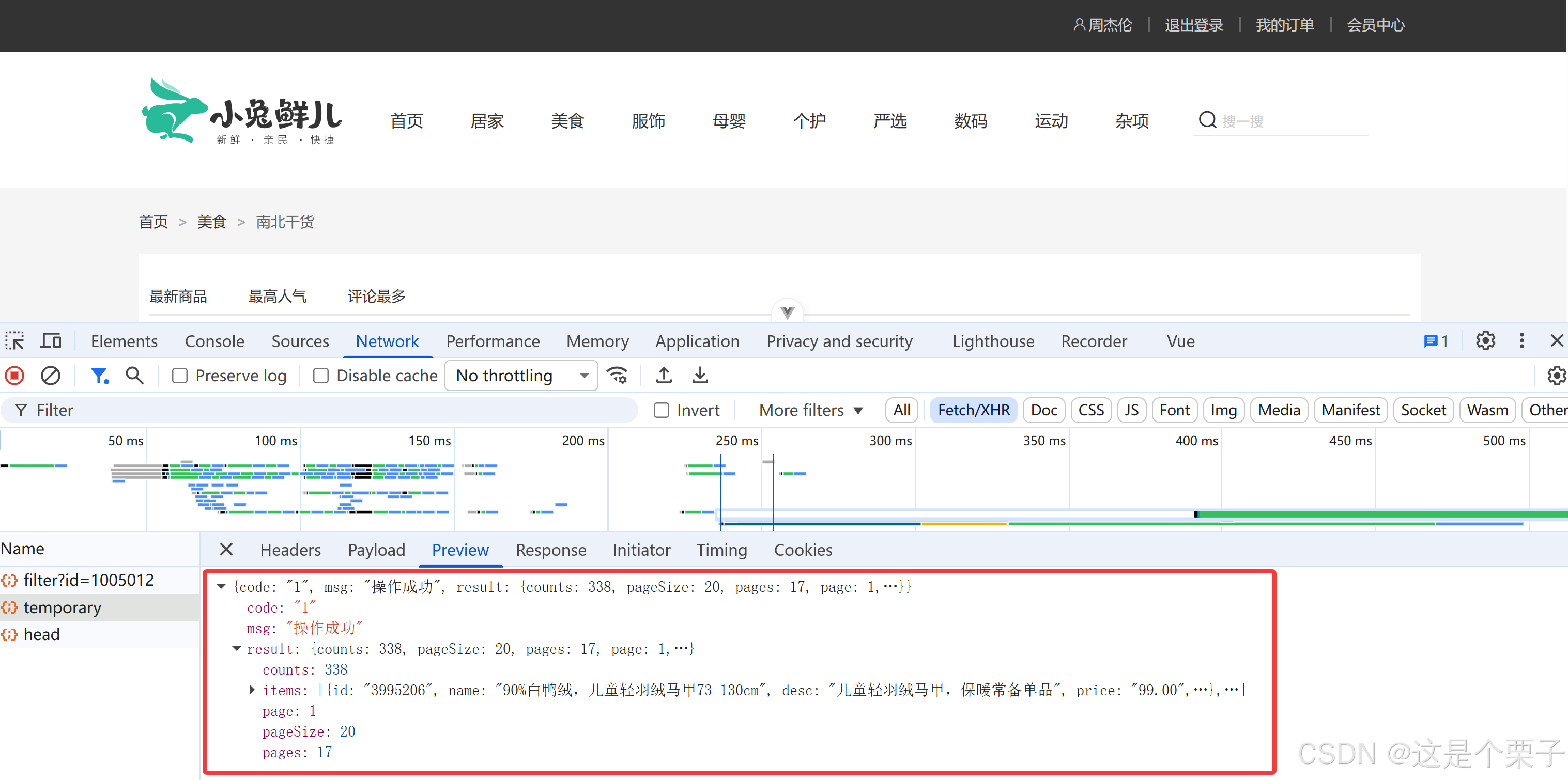Open network conditions wifi icon
1568x780 pixels.
617,376
